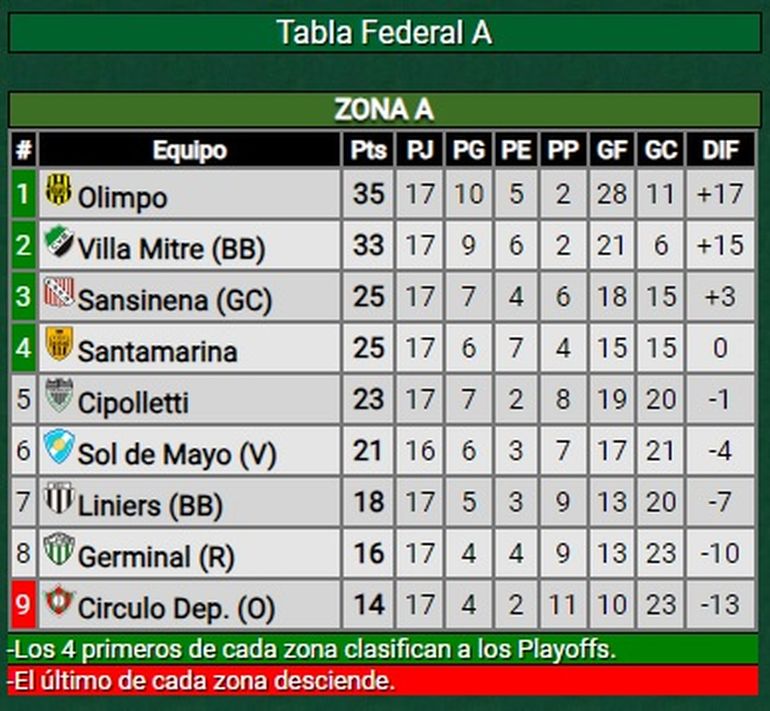770x711 pixels.
Task: Click the Villa Mitre club crest
Action: coord(58,243)
